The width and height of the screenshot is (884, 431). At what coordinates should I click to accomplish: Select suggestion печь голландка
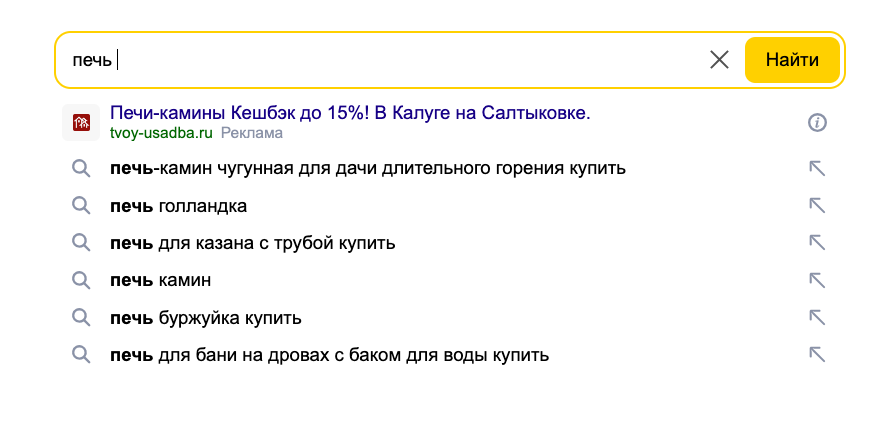(178, 206)
